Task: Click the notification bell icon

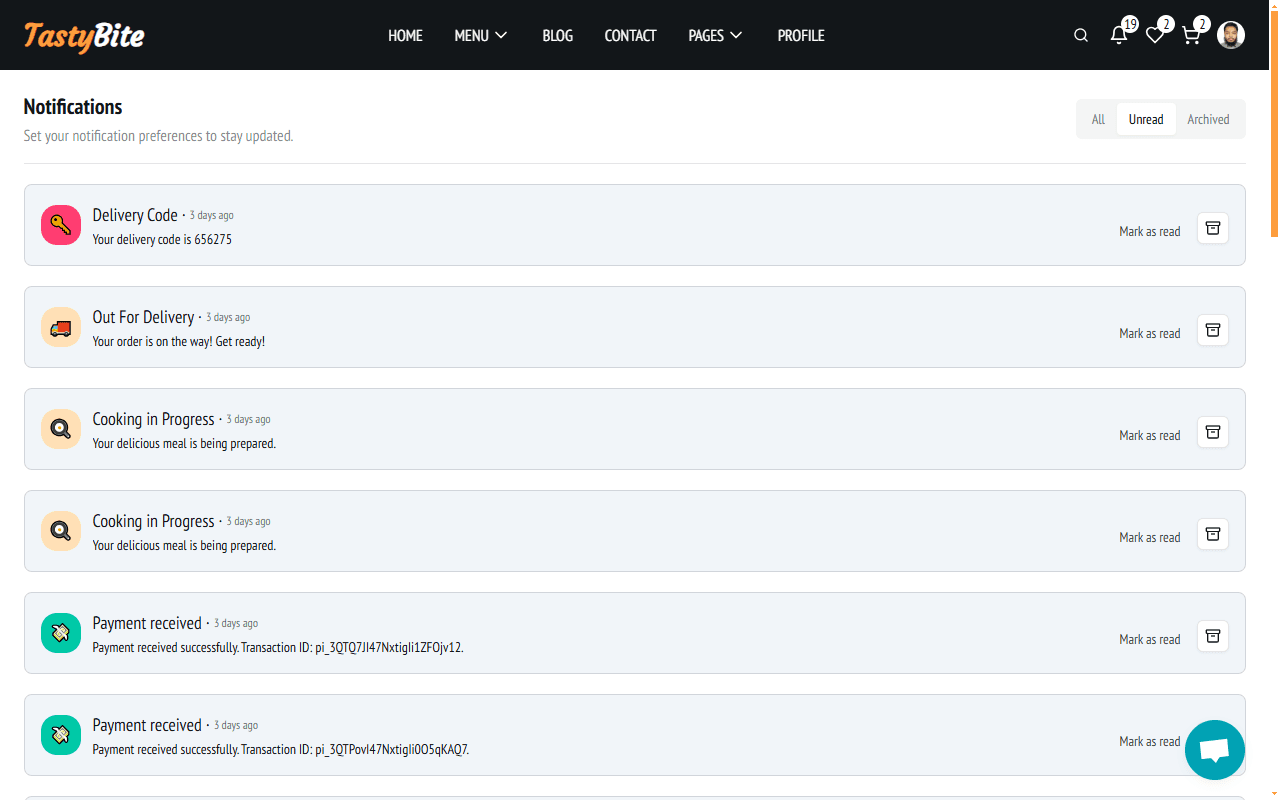Action: pyautogui.click(x=1119, y=36)
